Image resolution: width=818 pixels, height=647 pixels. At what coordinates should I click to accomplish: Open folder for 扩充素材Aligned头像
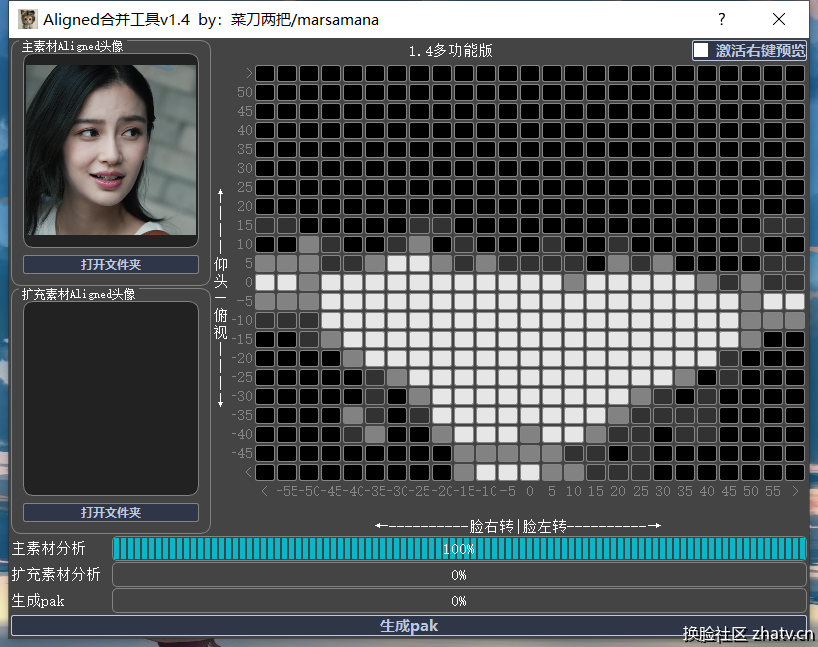[111, 513]
